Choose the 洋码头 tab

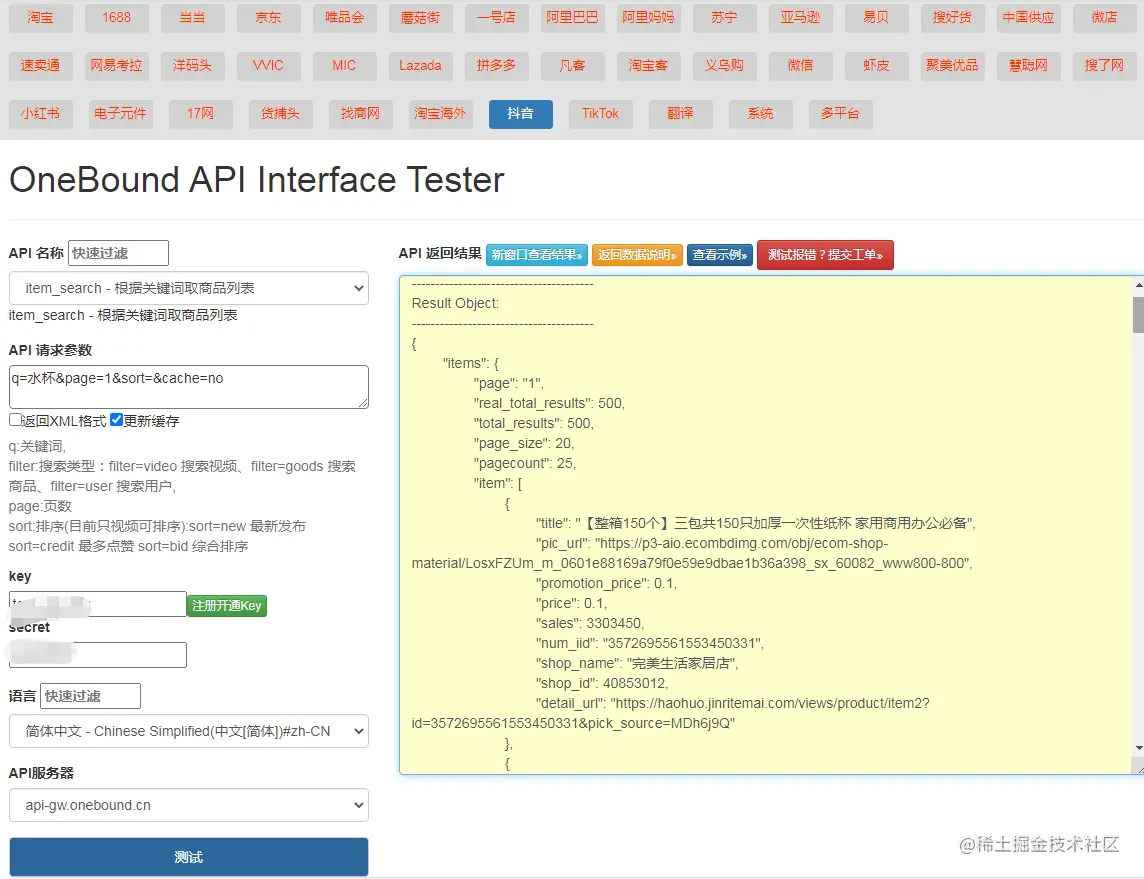click(x=193, y=66)
